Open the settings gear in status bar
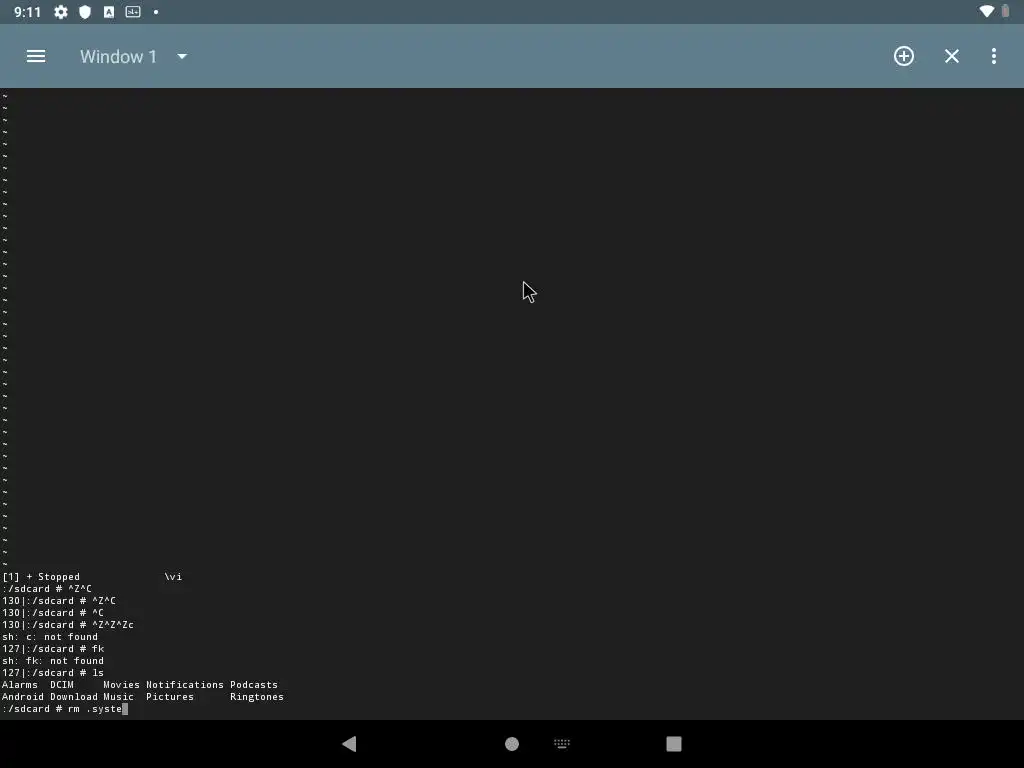Image resolution: width=1024 pixels, height=768 pixels. [61, 12]
